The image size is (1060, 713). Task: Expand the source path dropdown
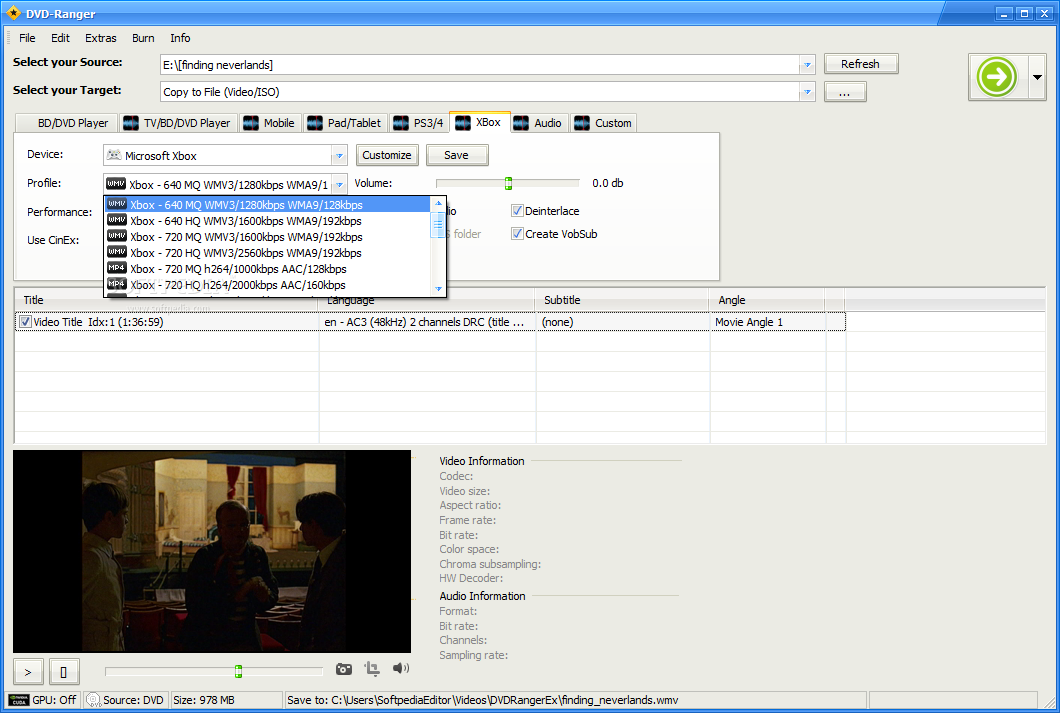click(807, 65)
